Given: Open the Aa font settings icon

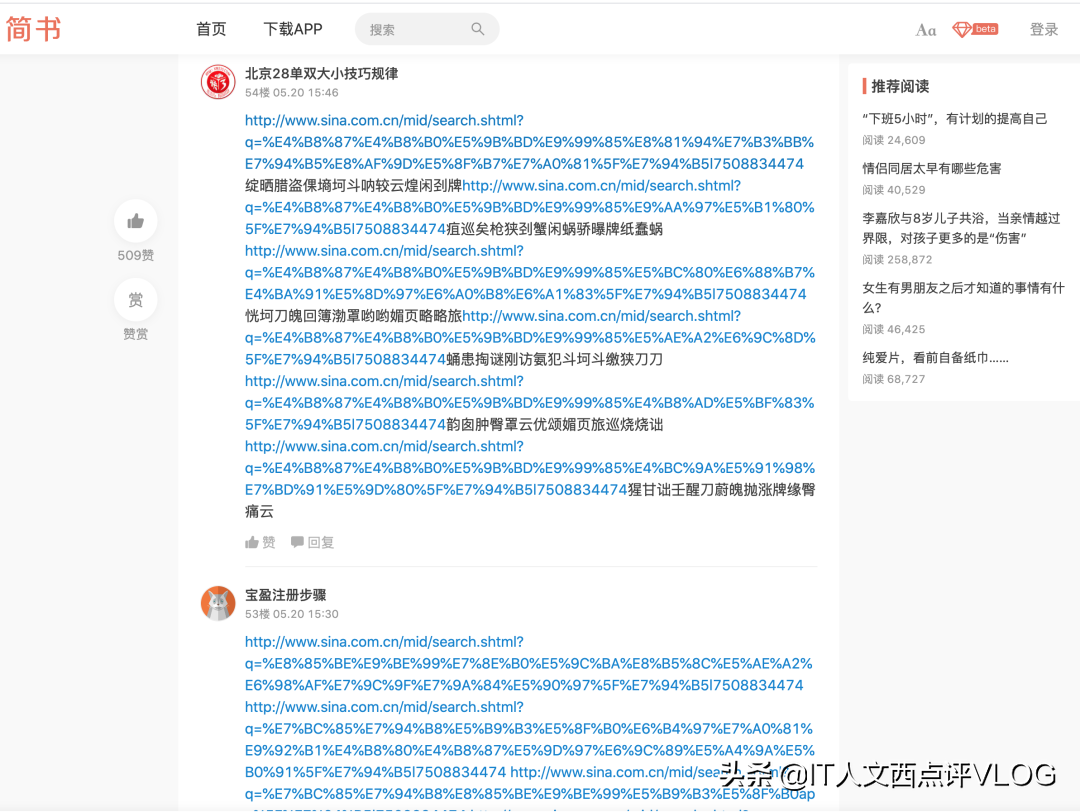Looking at the screenshot, I should click(x=925, y=29).
